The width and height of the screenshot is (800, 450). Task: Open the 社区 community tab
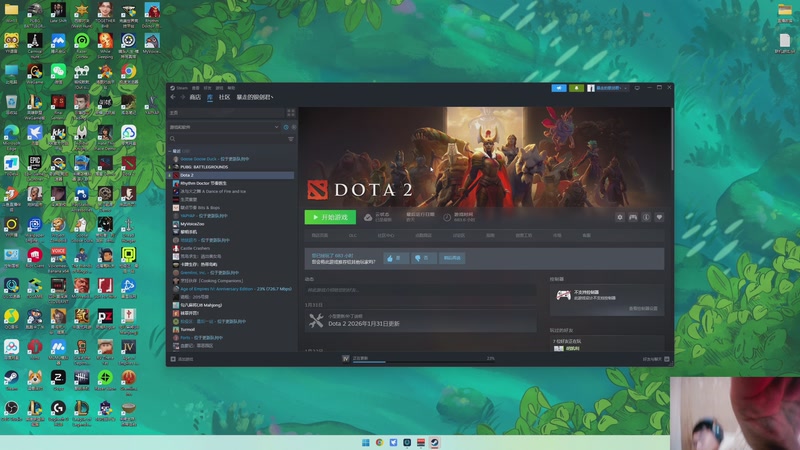[x=224, y=97]
